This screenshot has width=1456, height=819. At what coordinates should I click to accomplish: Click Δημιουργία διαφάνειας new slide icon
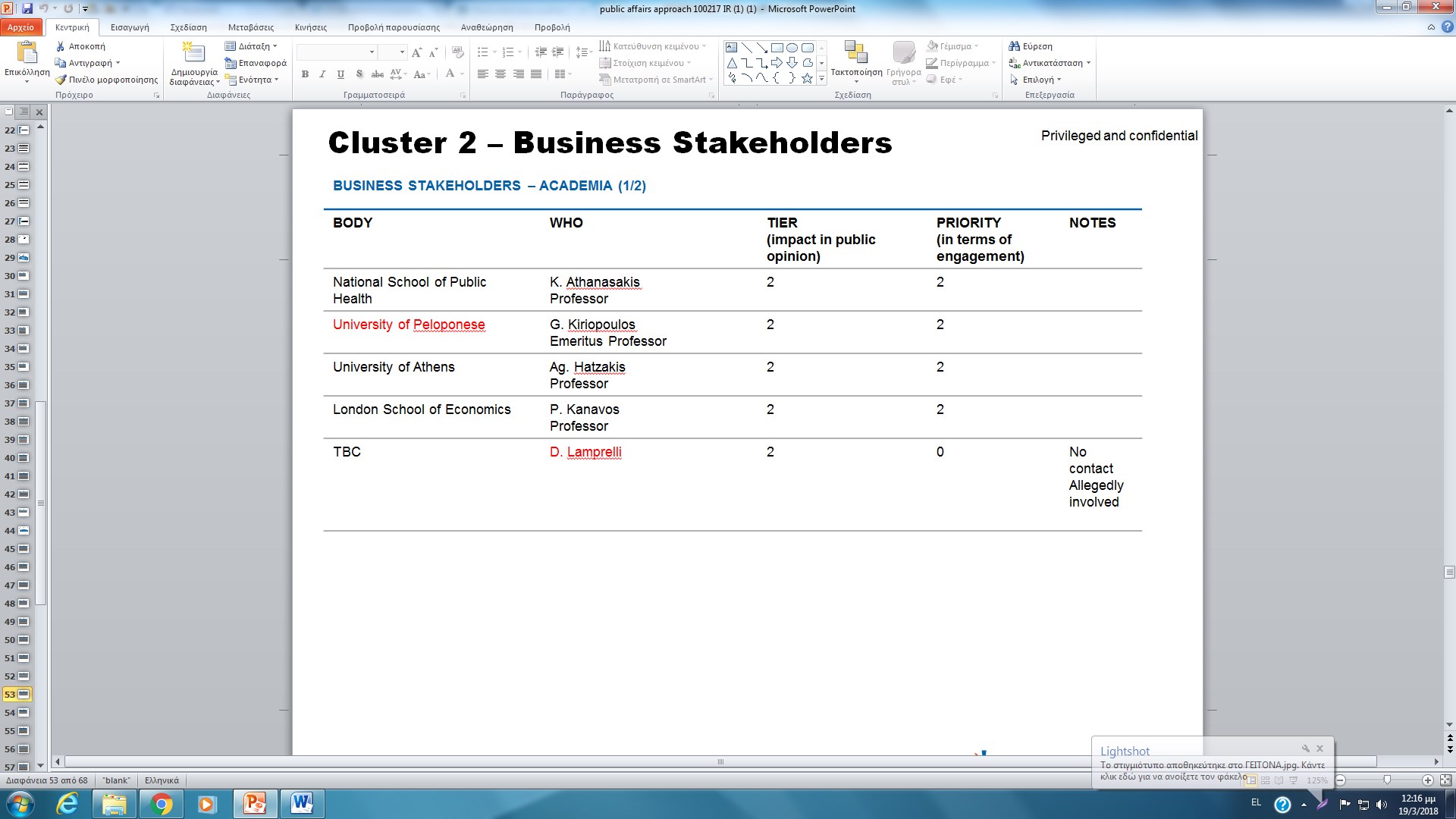click(194, 52)
